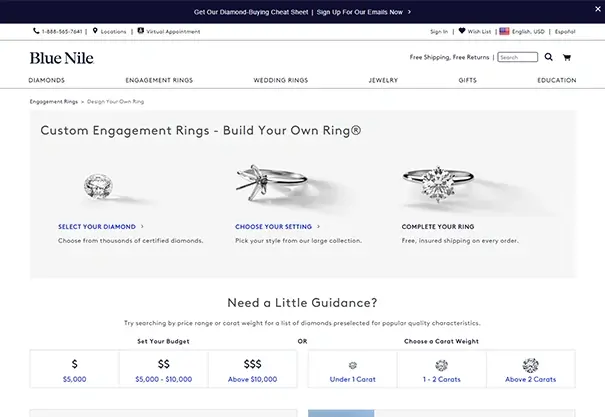Close the top promotional banner
Image resolution: width=605 pixels, height=417 pixels.
[x=598, y=8]
